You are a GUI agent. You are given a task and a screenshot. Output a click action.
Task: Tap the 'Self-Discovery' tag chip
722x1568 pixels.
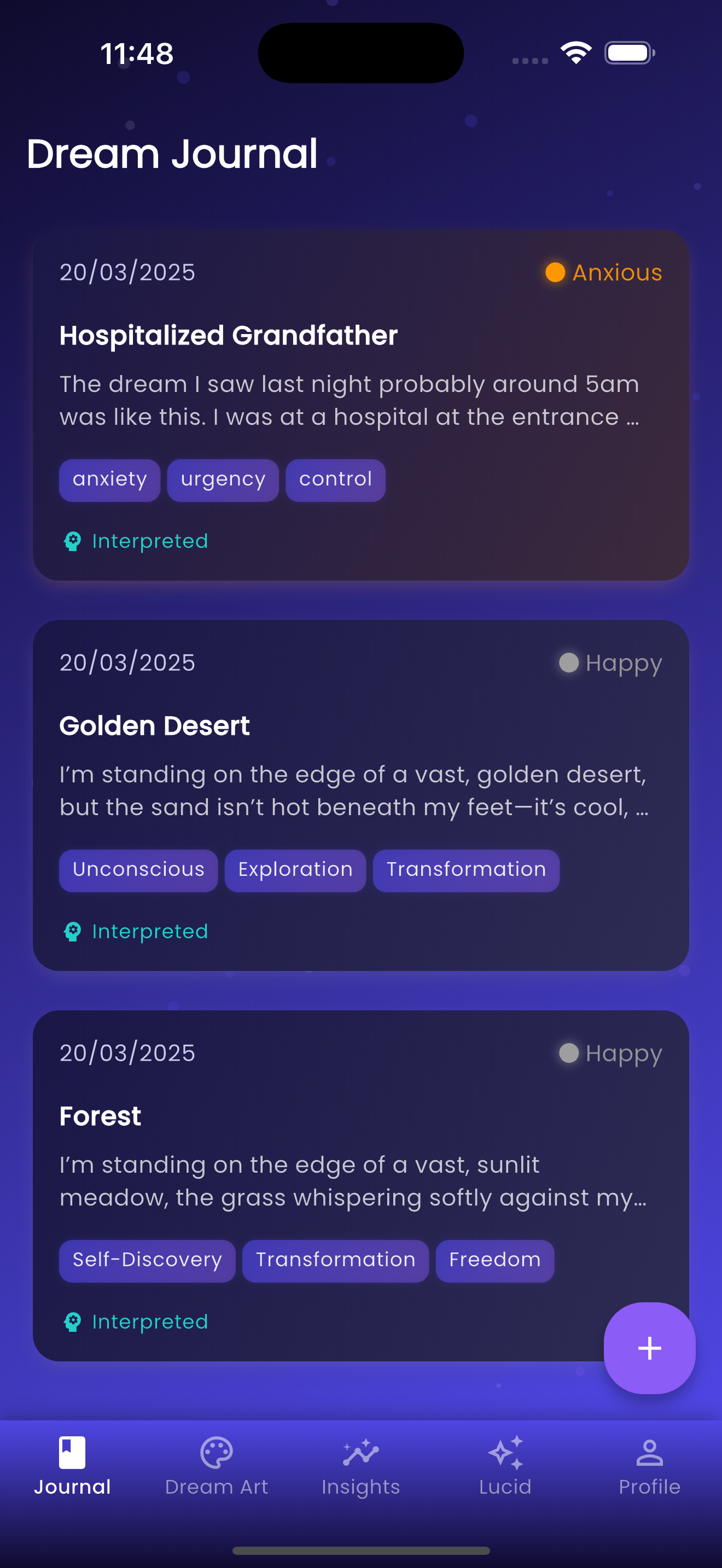[147, 1260]
